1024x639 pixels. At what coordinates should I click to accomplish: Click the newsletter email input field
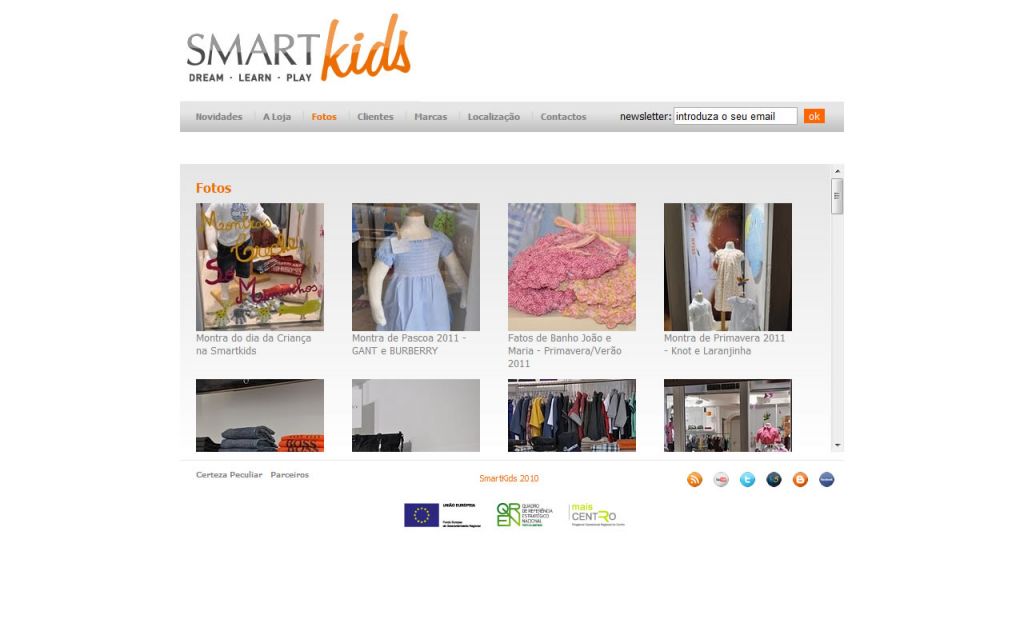click(735, 116)
